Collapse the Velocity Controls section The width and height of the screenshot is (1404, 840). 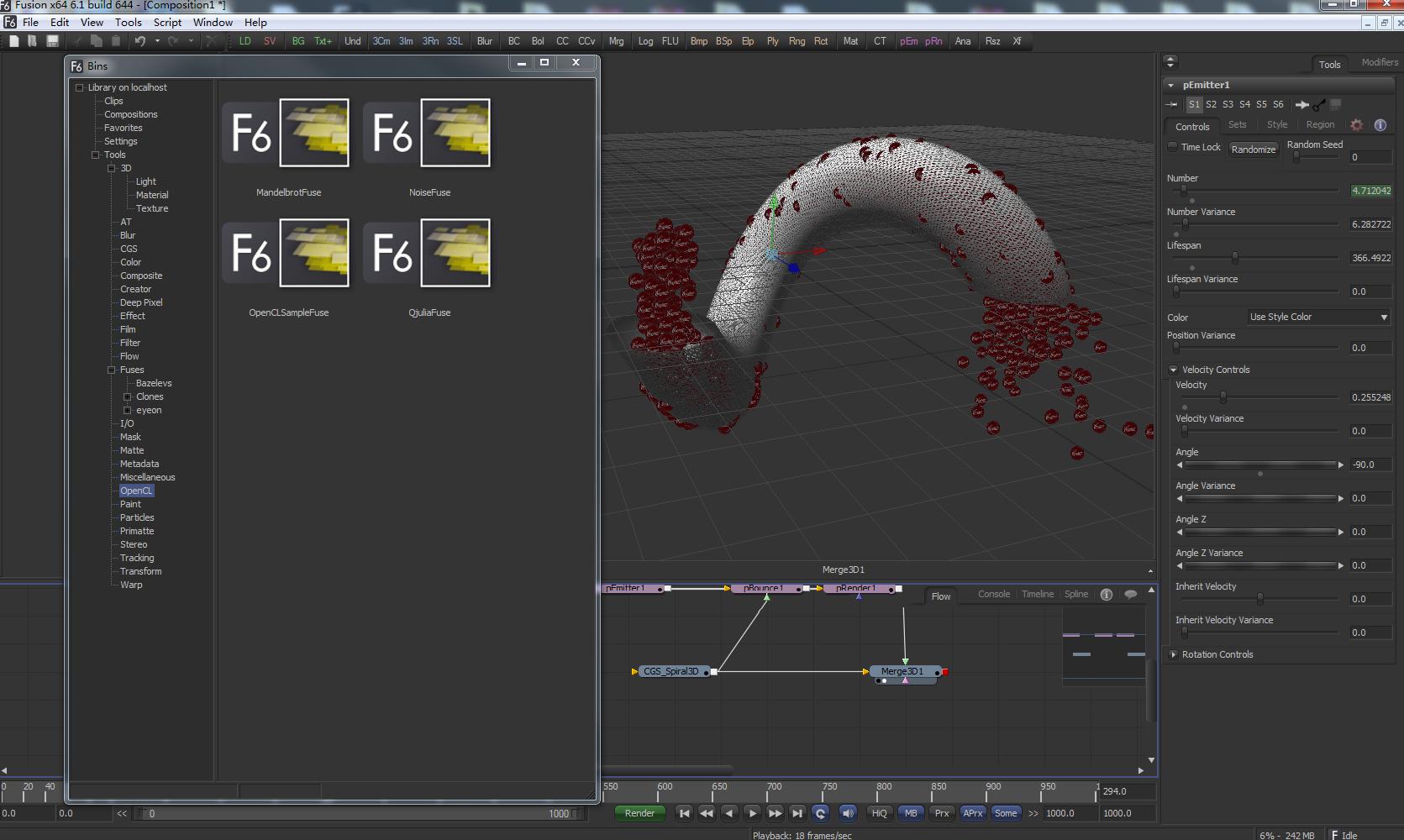tap(1174, 370)
